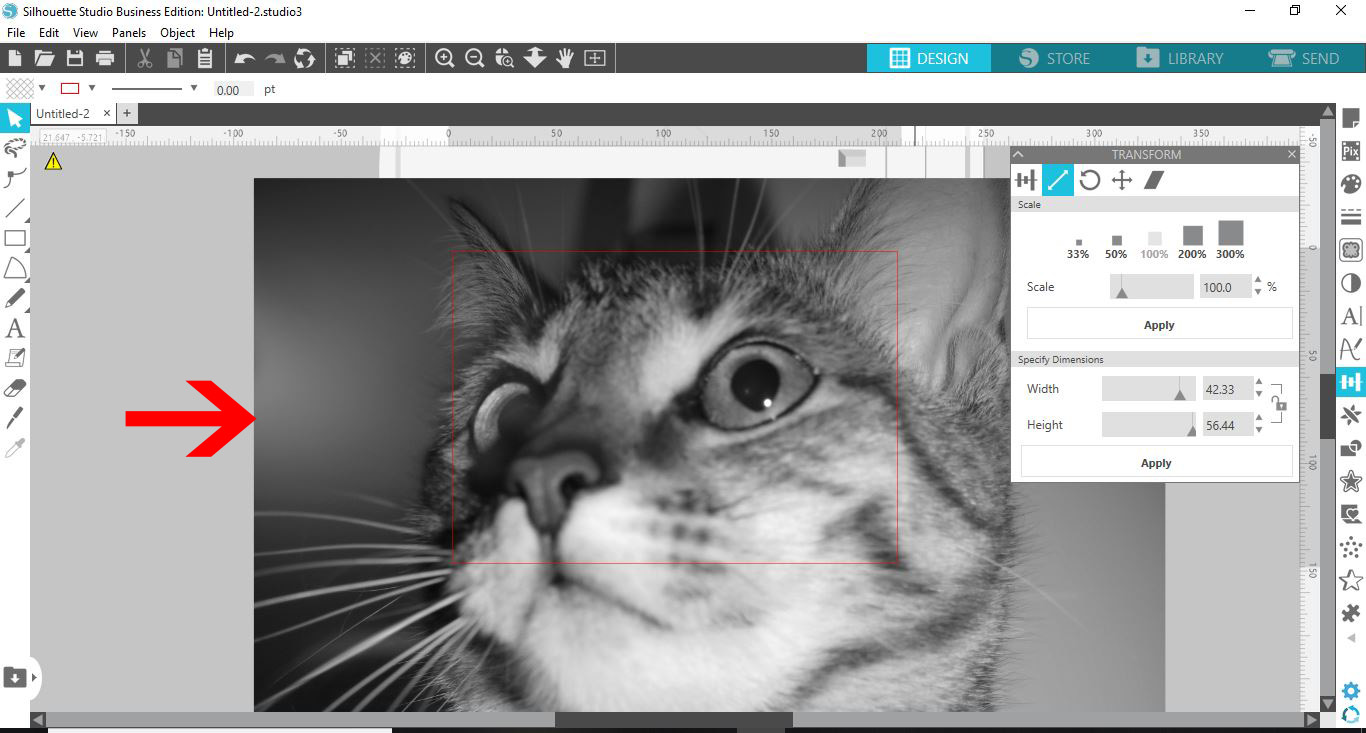Screen dimensions: 1366x733
Task: Click Apply under Specify Dimensions
Action: [1156, 463]
